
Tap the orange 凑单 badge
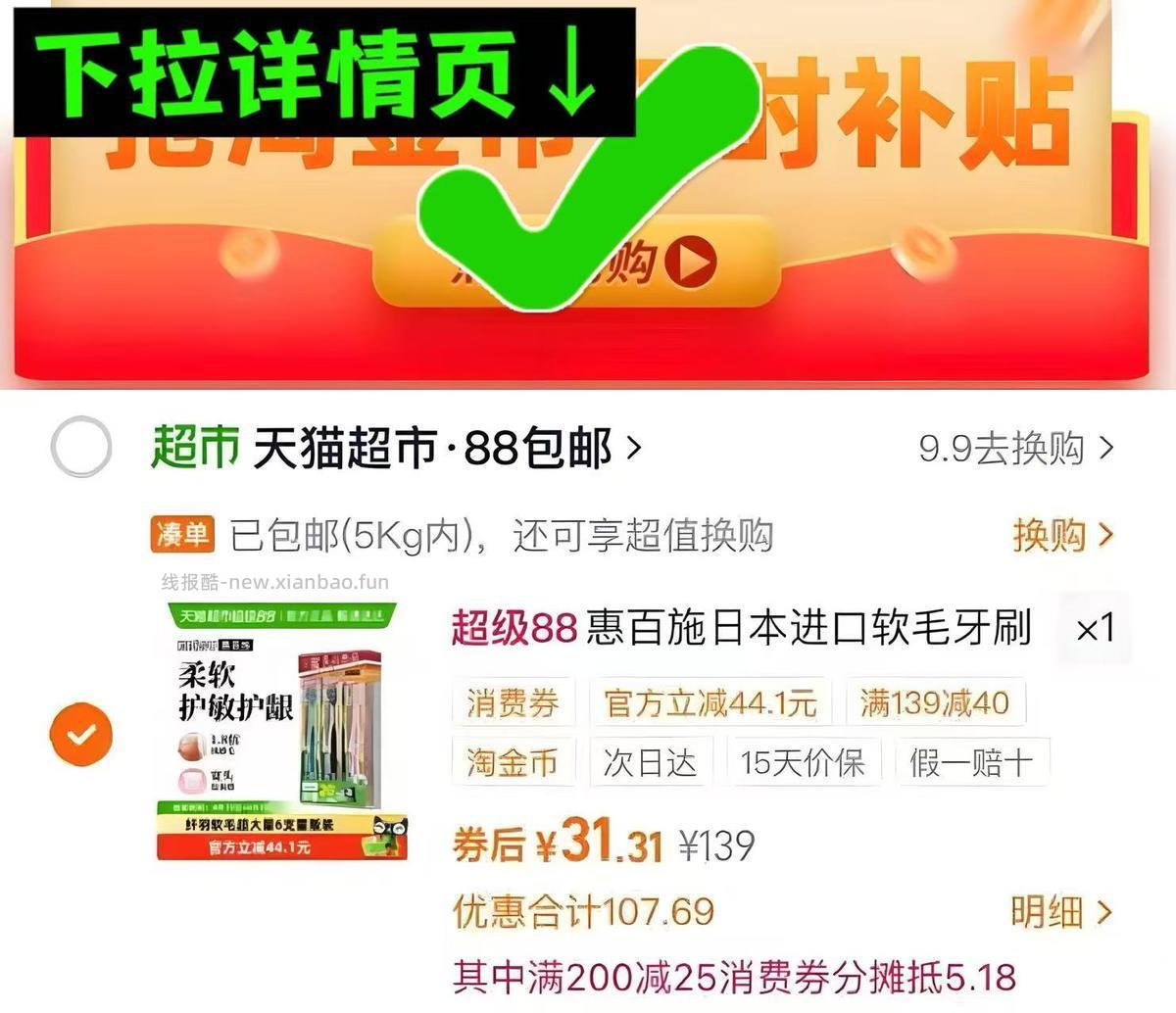(182, 534)
